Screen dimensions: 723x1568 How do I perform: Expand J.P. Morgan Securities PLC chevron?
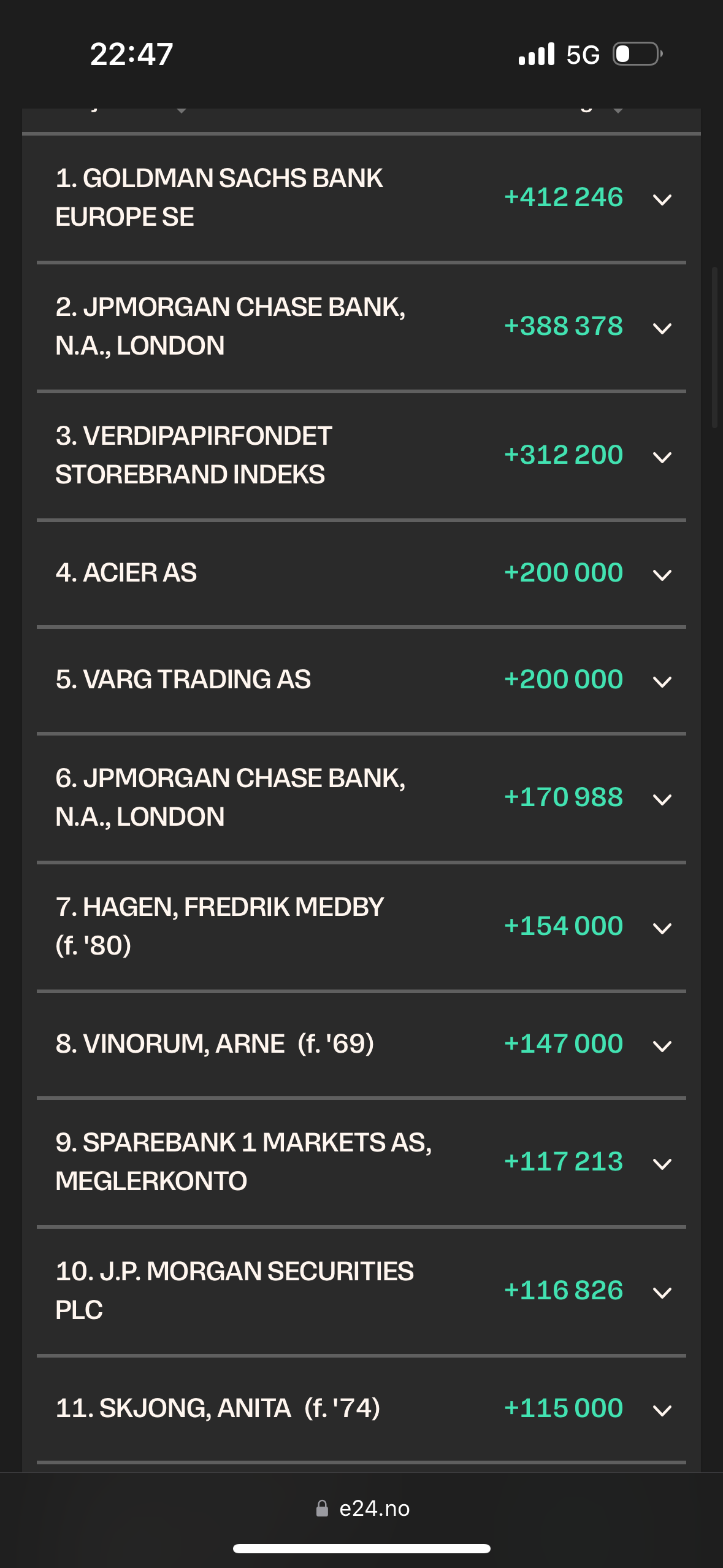(662, 1293)
